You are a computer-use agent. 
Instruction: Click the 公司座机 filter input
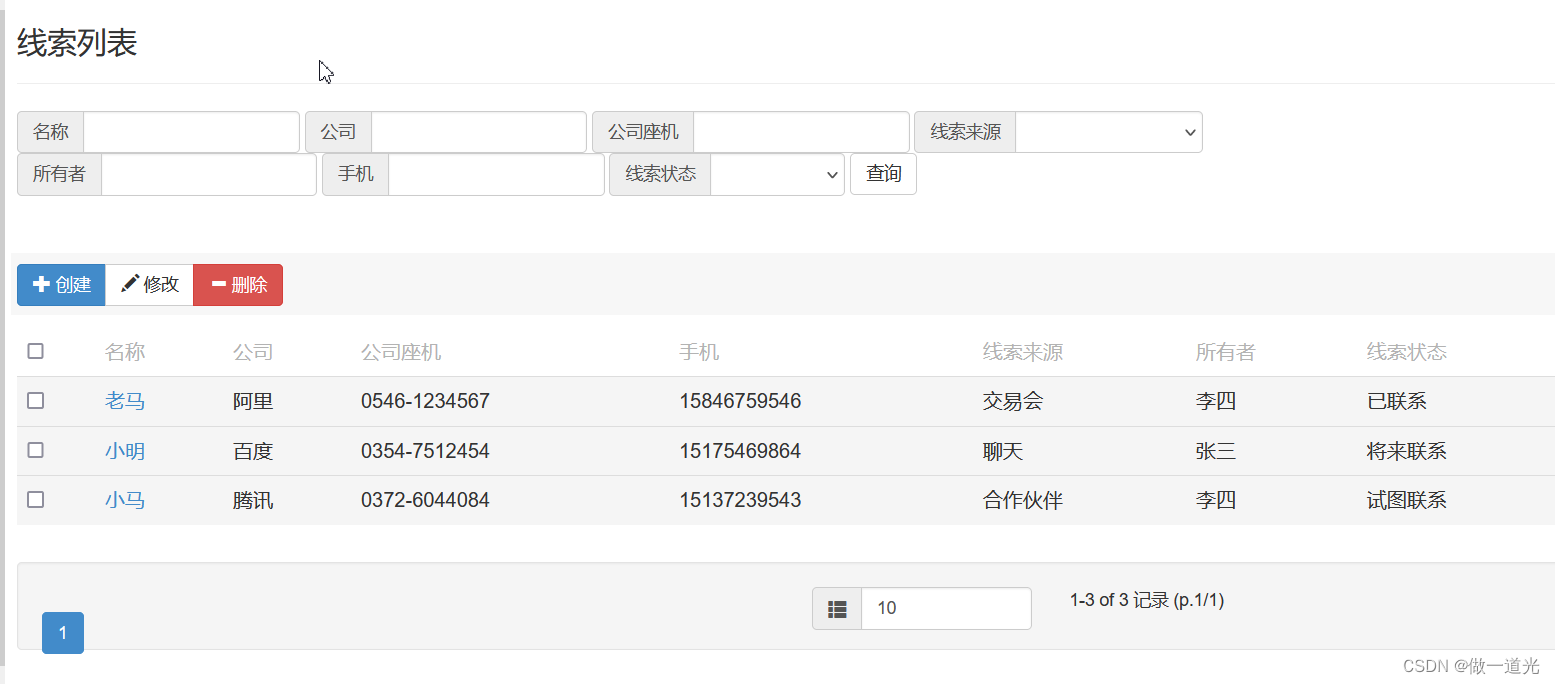[801, 132]
